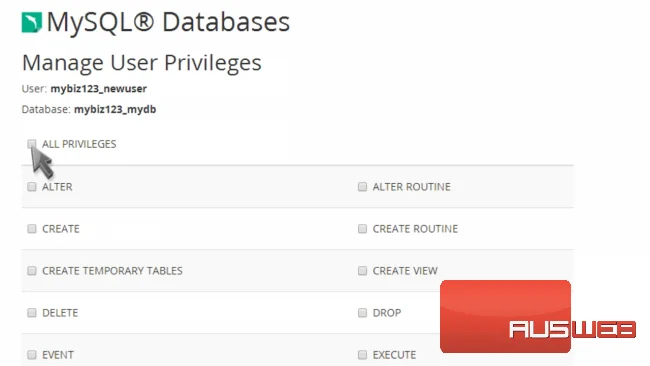This screenshot has height=366, width=650.
Task: Click the ALTER ROUTINE label text
Action: point(412,187)
